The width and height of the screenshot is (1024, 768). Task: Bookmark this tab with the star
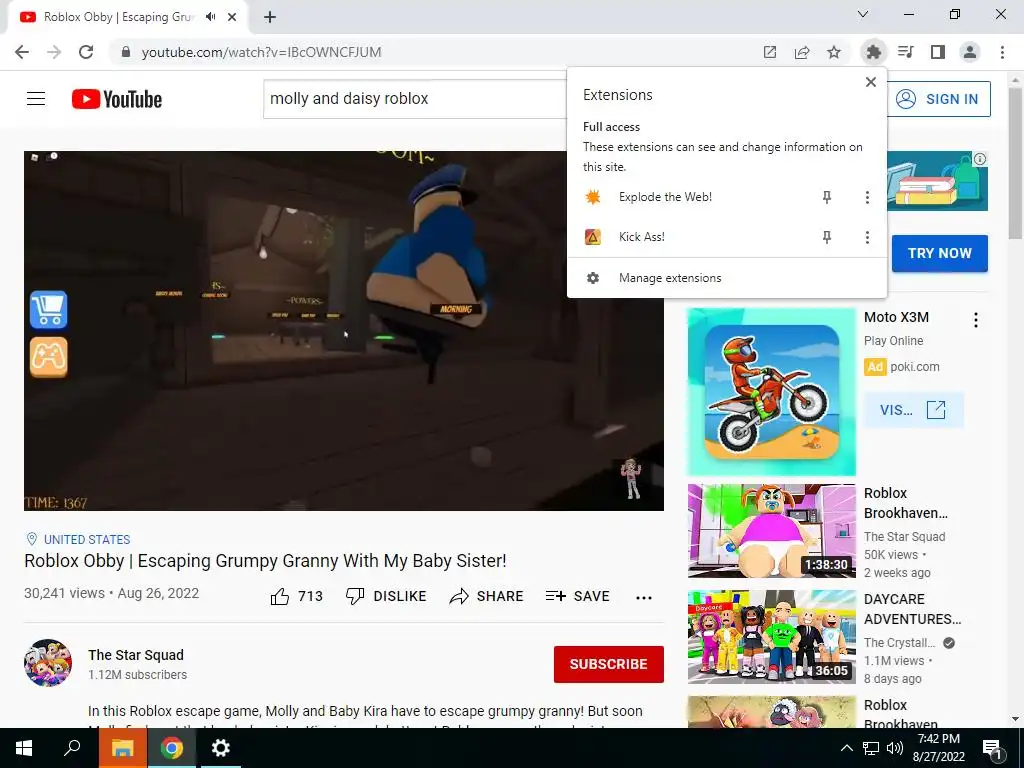point(834,52)
